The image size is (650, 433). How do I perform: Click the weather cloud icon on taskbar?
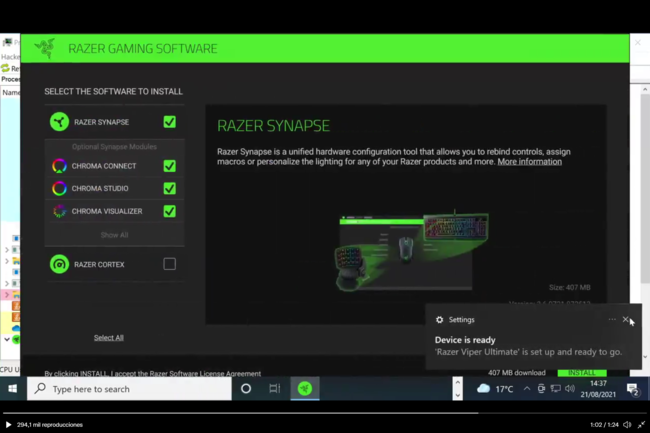click(483, 389)
